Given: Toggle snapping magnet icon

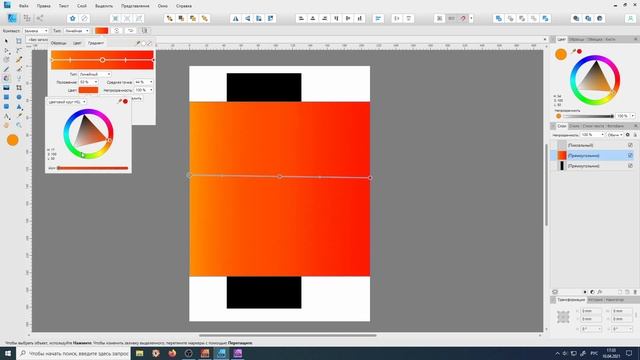Looking at the screenshot, I should tap(463, 18).
